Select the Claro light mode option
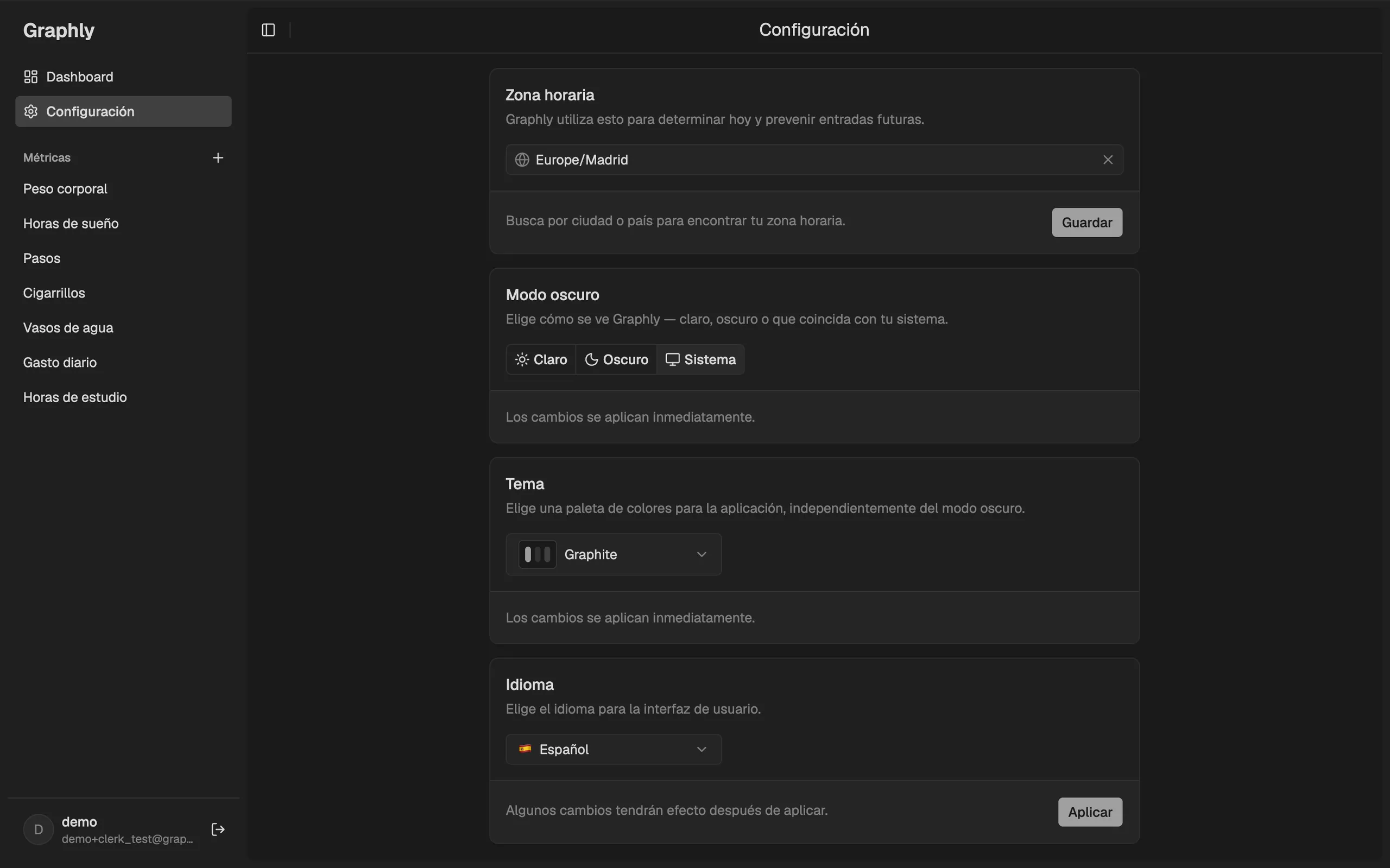Image resolution: width=1390 pixels, height=868 pixels. coord(541,359)
